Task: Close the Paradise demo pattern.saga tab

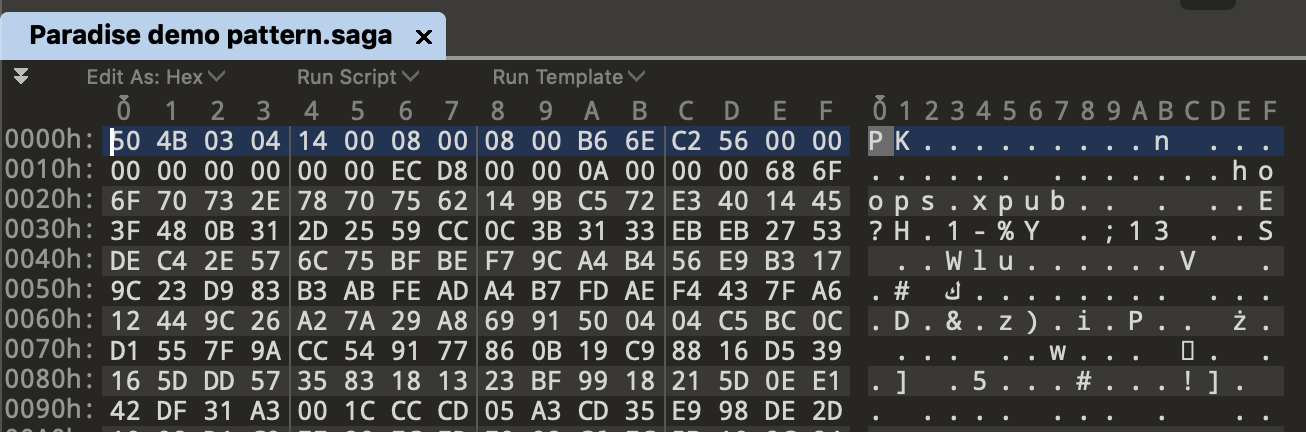Action: click(423, 37)
